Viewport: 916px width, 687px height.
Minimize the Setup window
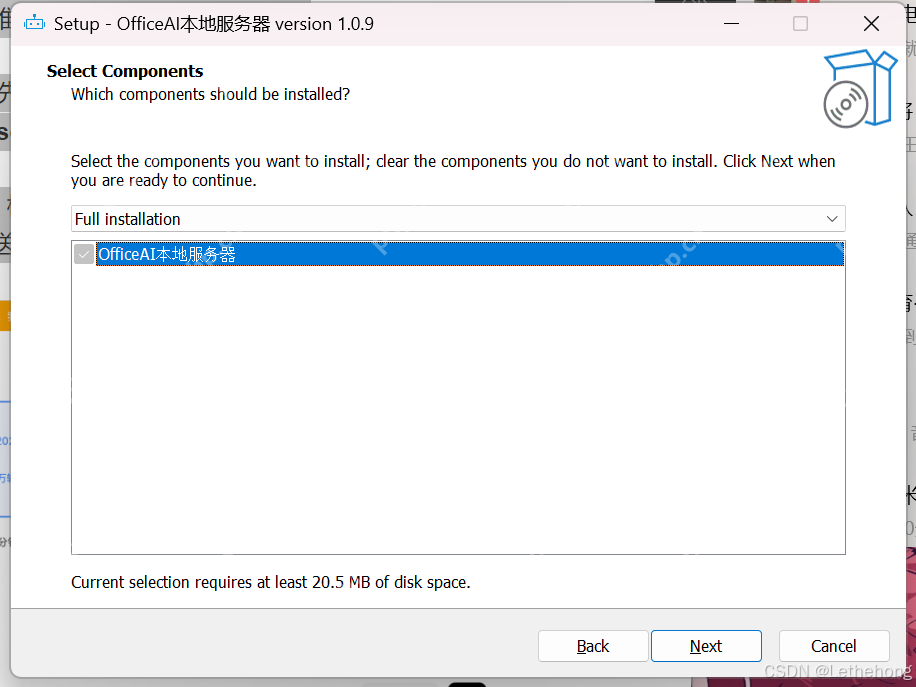(x=731, y=24)
